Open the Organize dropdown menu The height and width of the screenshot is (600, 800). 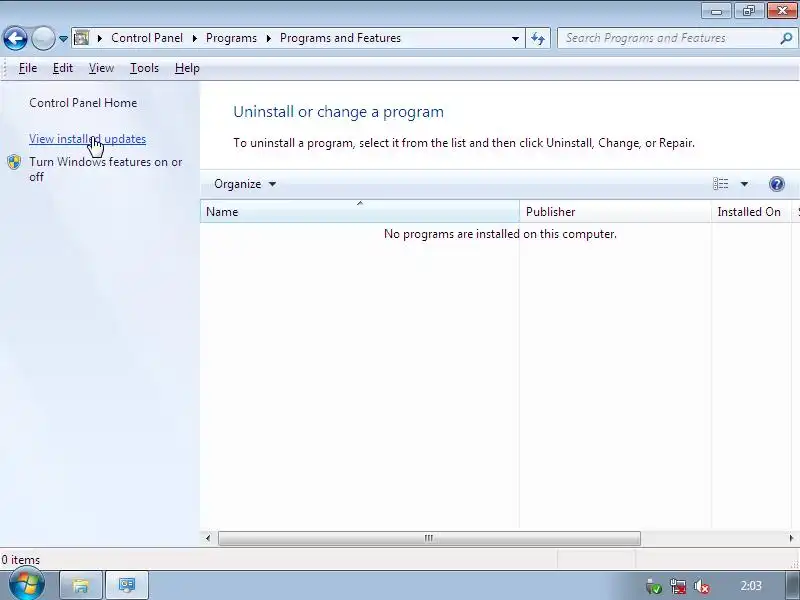coord(245,184)
